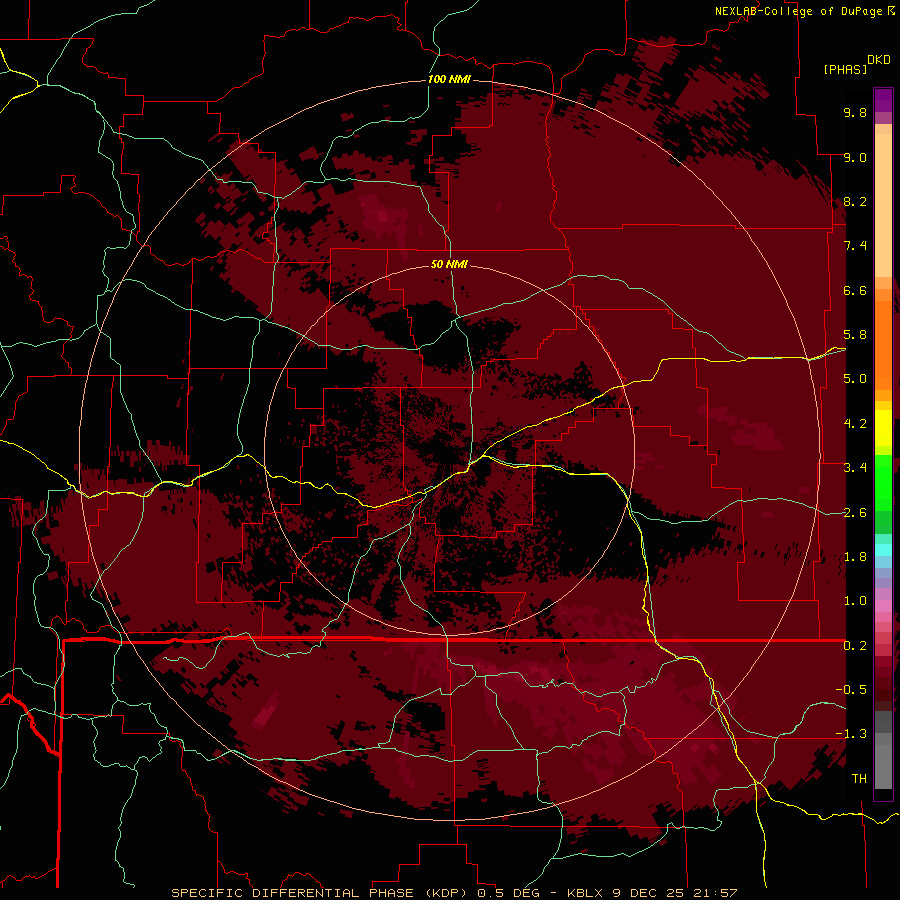
Task: Click the purple top segment of color bar
Action: tap(883, 100)
